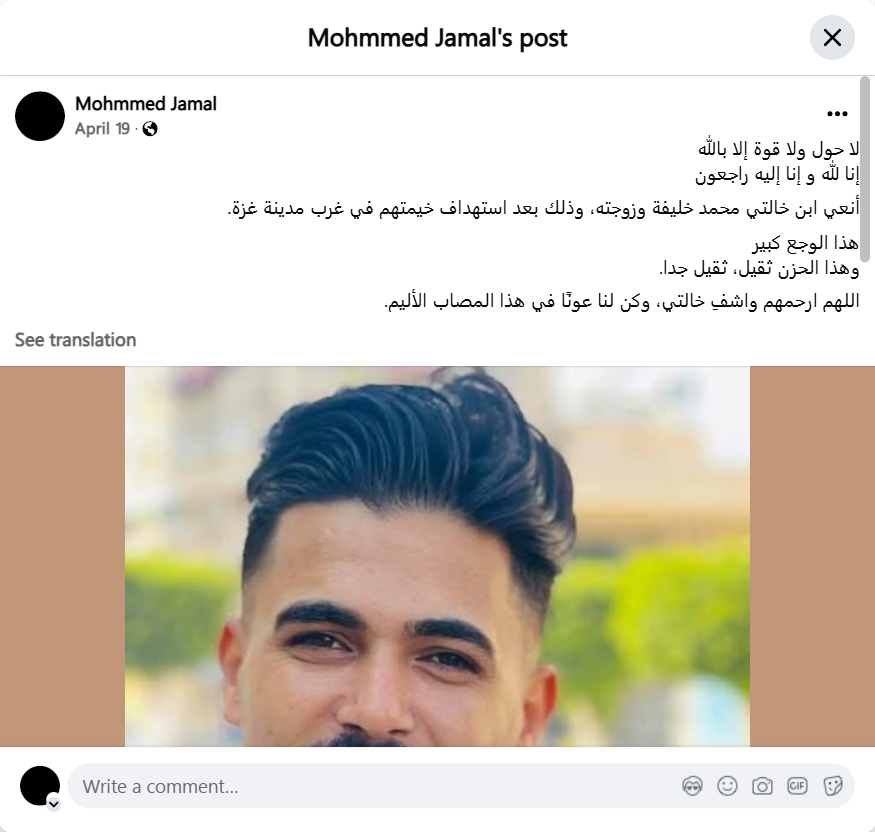The width and height of the screenshot is (875, 832).
Task: Open the emoji picker in comment box
Action: click(727, 786)
